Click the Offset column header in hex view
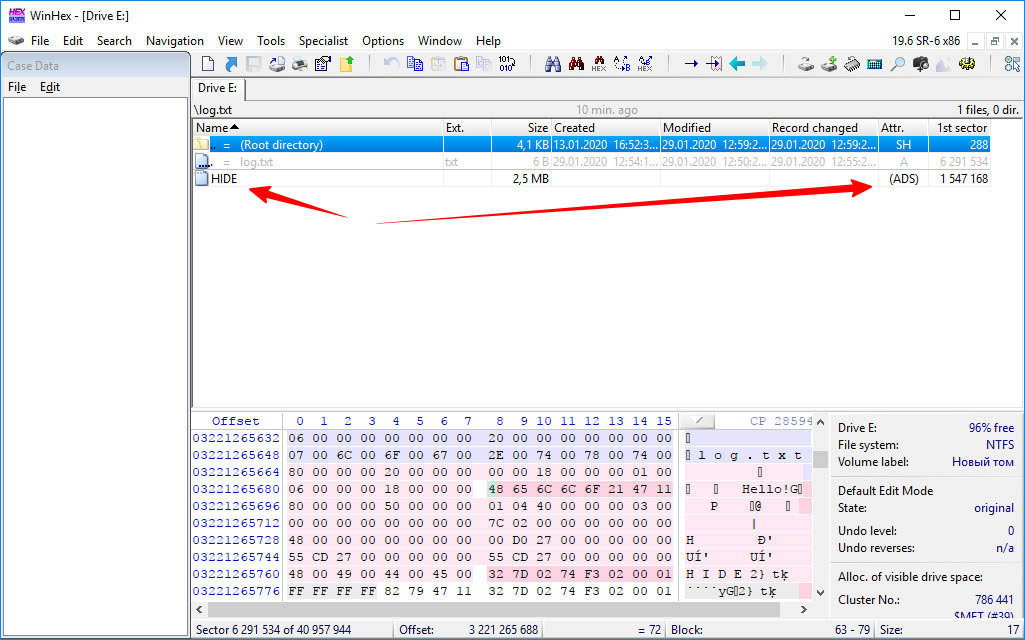Screen dimensions: 1025x640 click(235, 421)
